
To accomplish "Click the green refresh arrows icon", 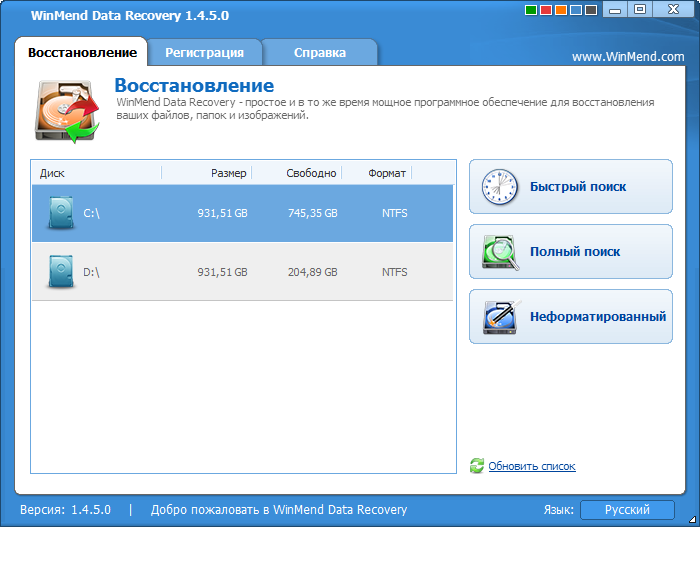I will (477, 465).
